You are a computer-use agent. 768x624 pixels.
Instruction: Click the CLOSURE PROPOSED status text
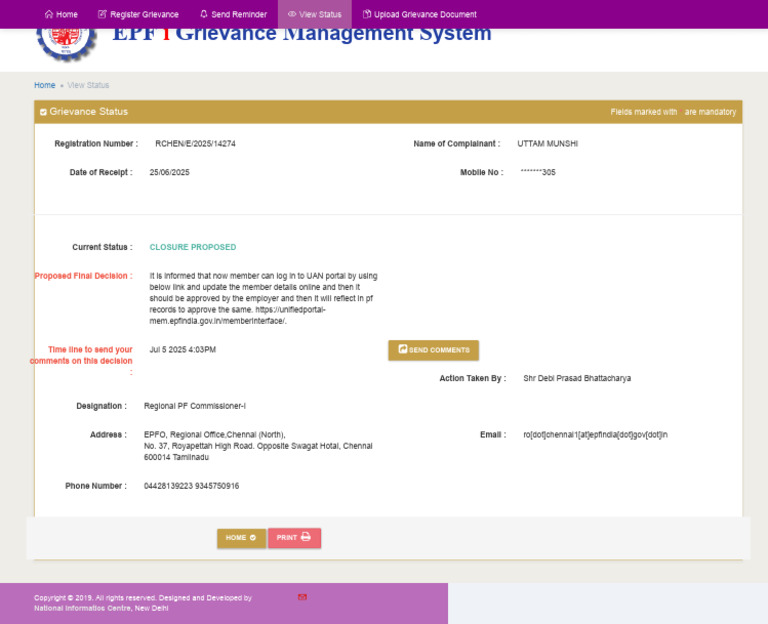[x=193, y=247]
